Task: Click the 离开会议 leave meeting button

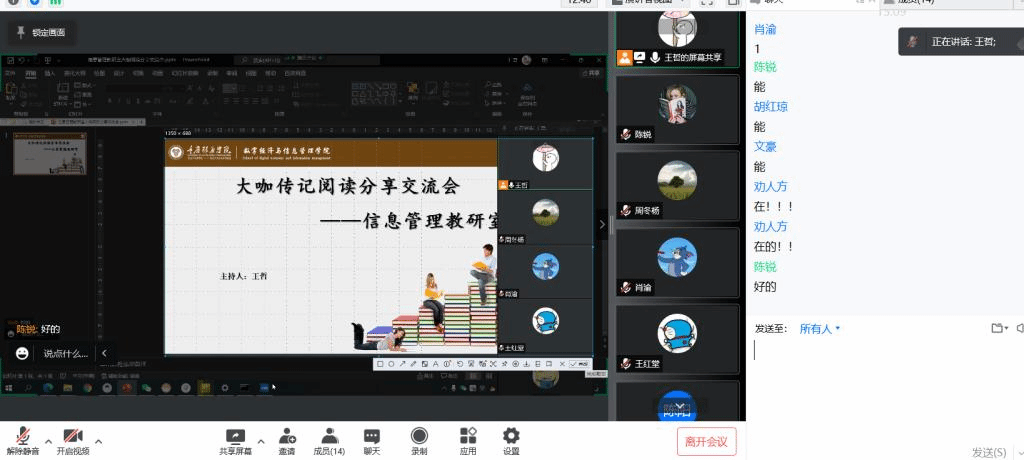Action: pyautogui.click(x=706, y=441)
